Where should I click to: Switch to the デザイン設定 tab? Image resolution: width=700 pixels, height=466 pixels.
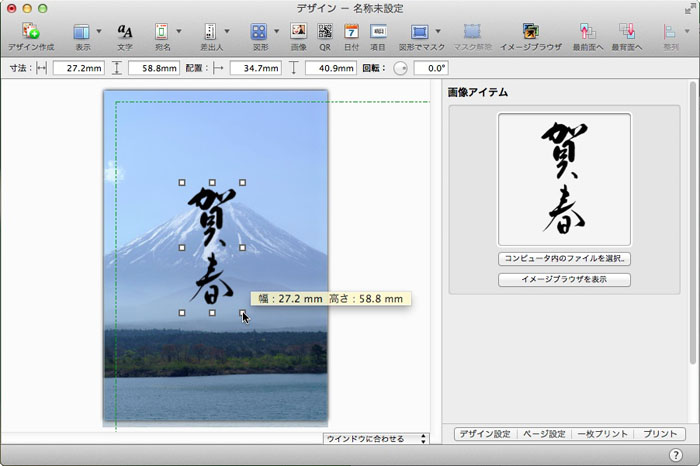click(485, 434)
